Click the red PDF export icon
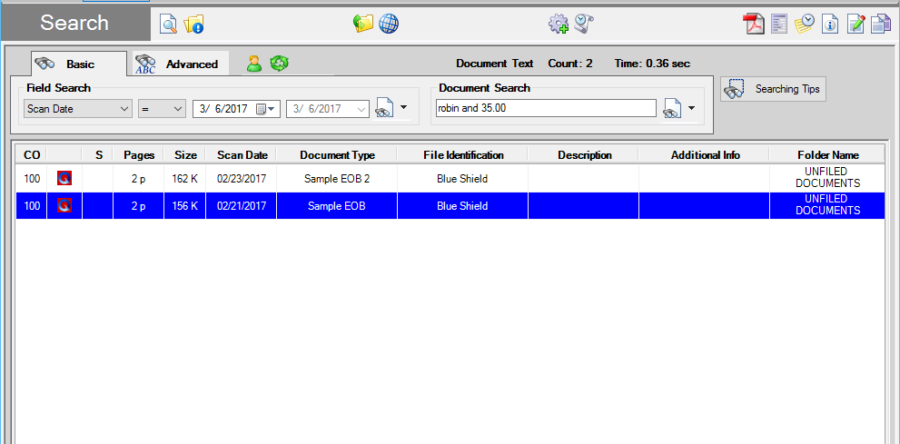 tap(754, 24)
